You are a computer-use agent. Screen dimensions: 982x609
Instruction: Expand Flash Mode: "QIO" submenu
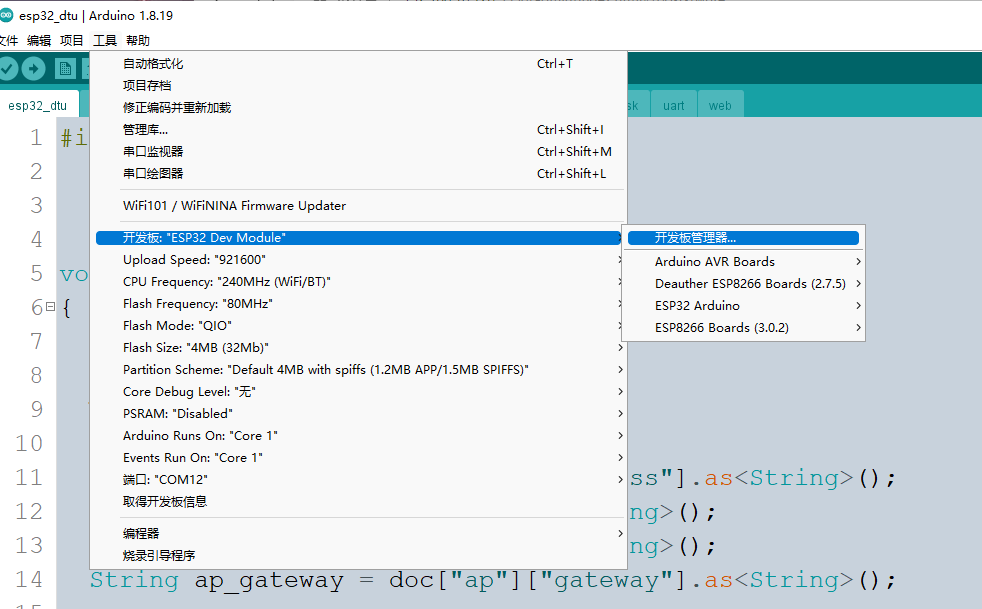point(359,326)
